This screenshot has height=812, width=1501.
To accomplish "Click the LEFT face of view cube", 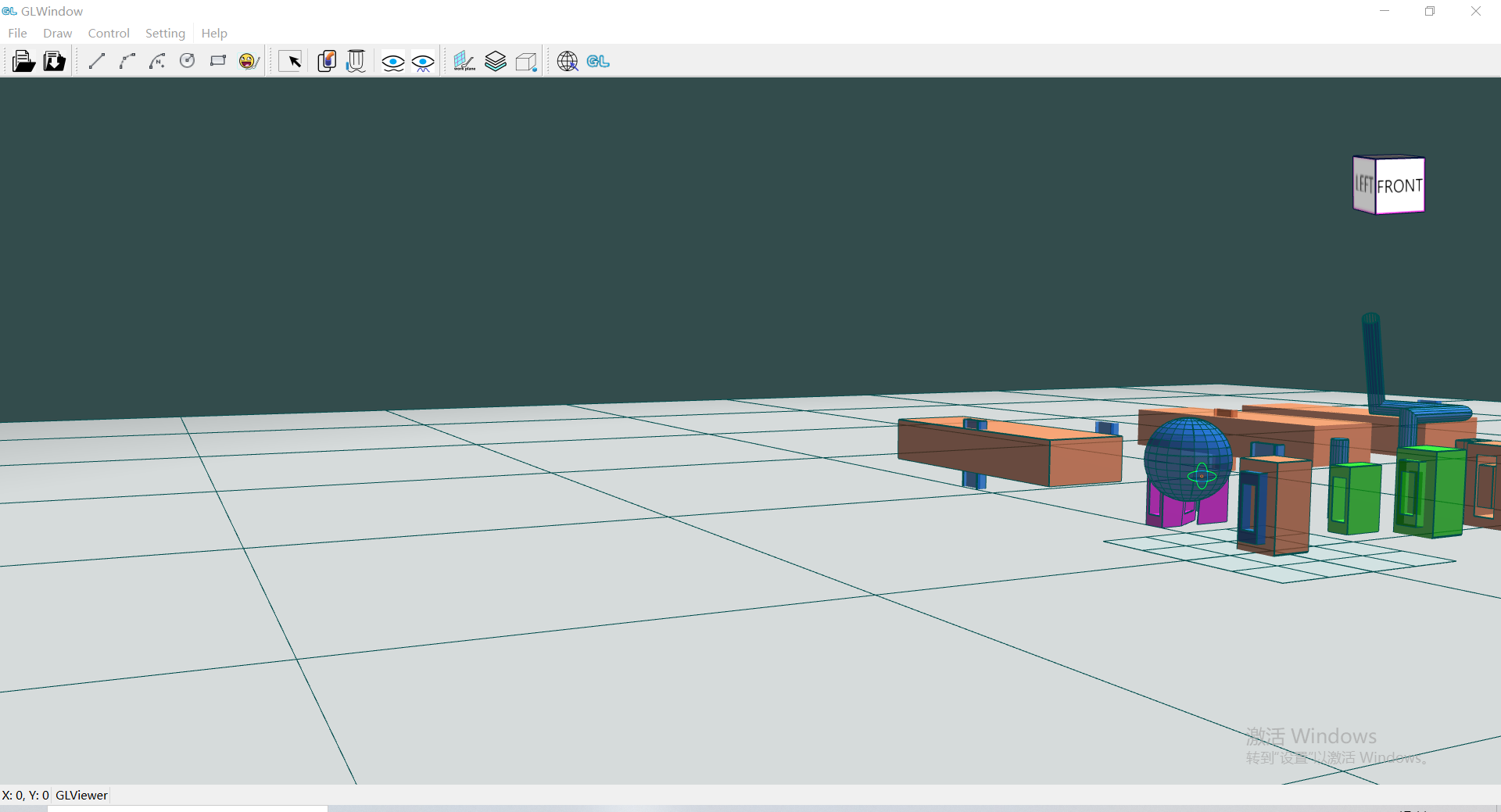I will pos(1364,184).
